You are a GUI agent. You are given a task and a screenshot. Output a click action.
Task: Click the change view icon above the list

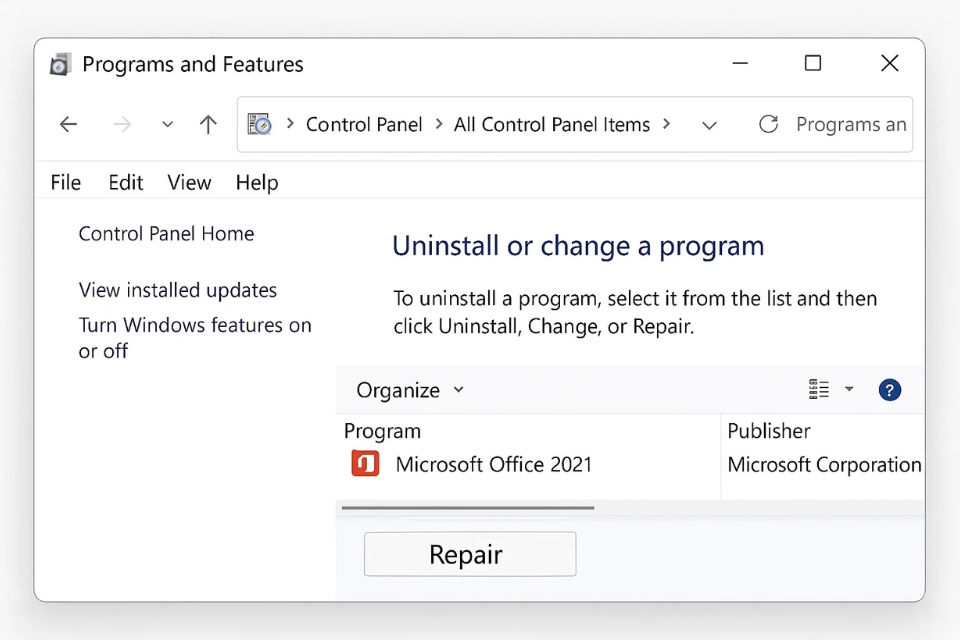tap(817, 389)
